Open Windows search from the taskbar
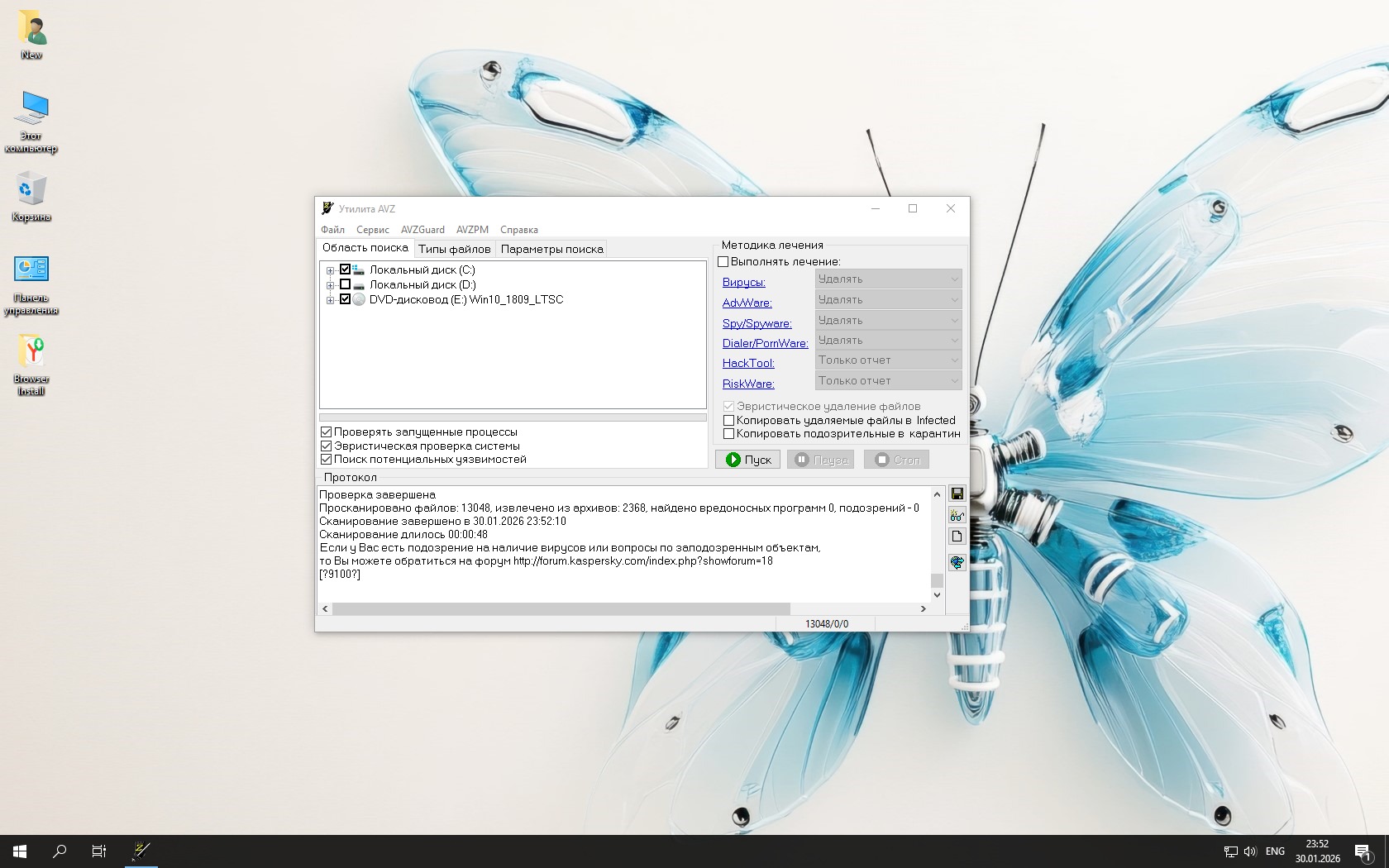The height and width of the screenshot is (868, 1389). tap(60, 851)
